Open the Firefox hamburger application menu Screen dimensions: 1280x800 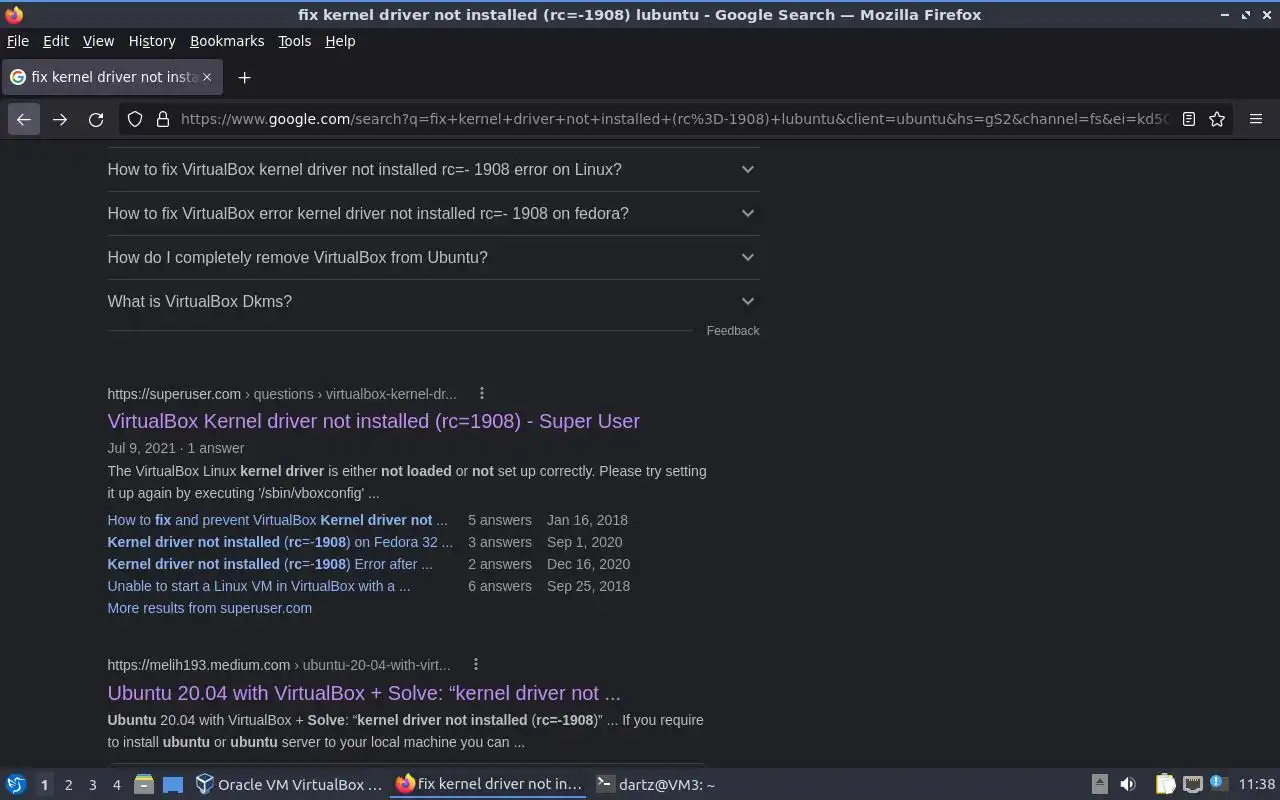point(1256,119)
